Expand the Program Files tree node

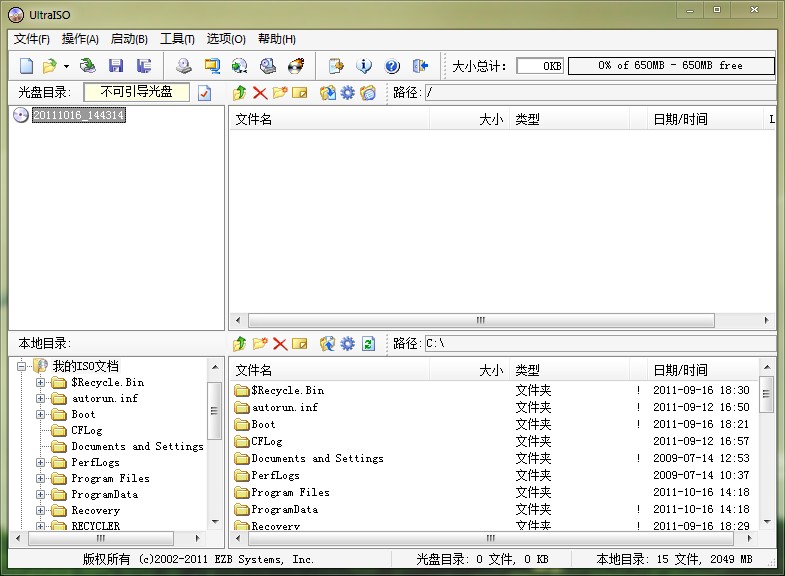[40, 478]
